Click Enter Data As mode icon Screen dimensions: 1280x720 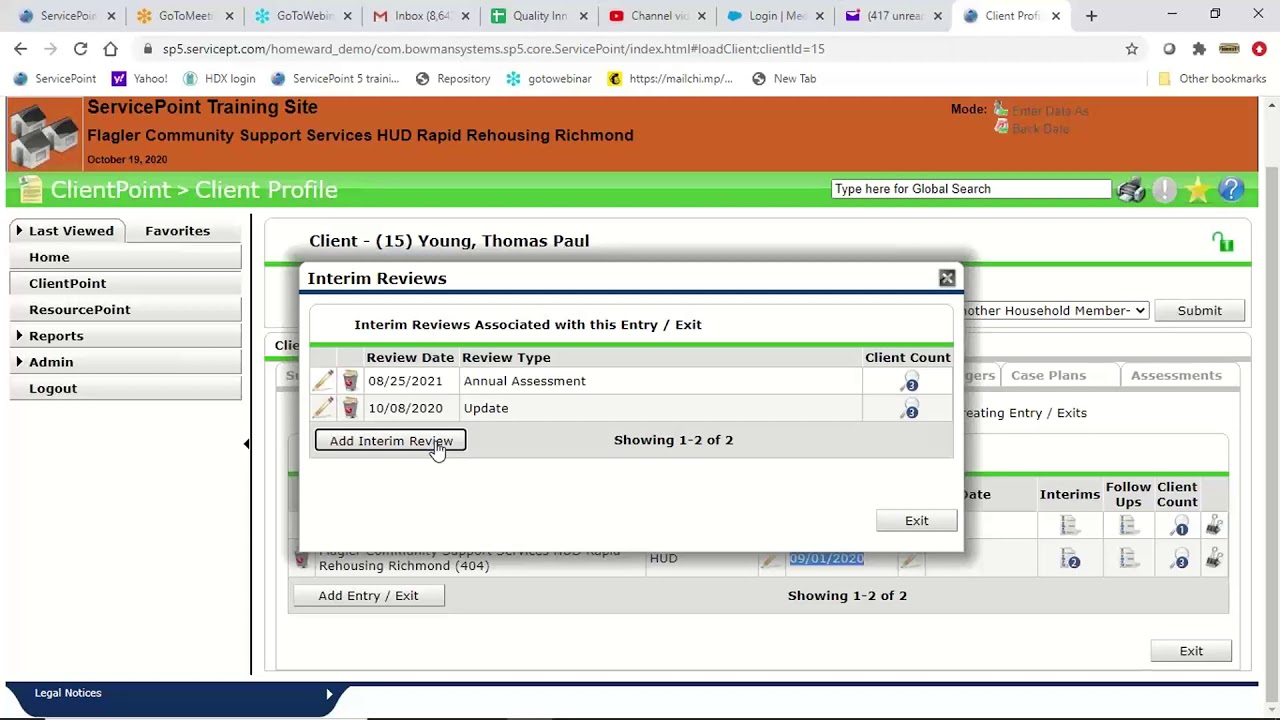[x=1000, y=109]
